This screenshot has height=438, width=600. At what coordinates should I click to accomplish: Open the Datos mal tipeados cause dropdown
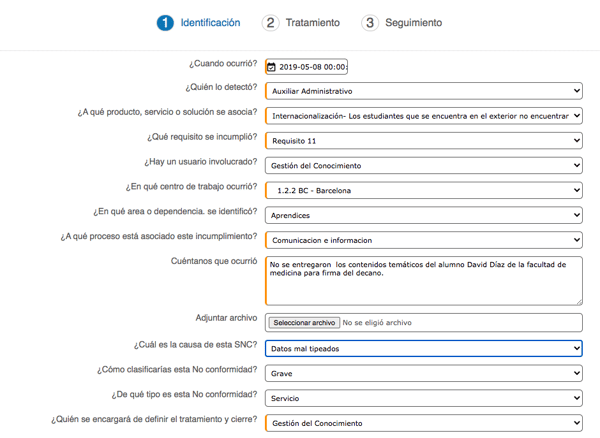424,348
